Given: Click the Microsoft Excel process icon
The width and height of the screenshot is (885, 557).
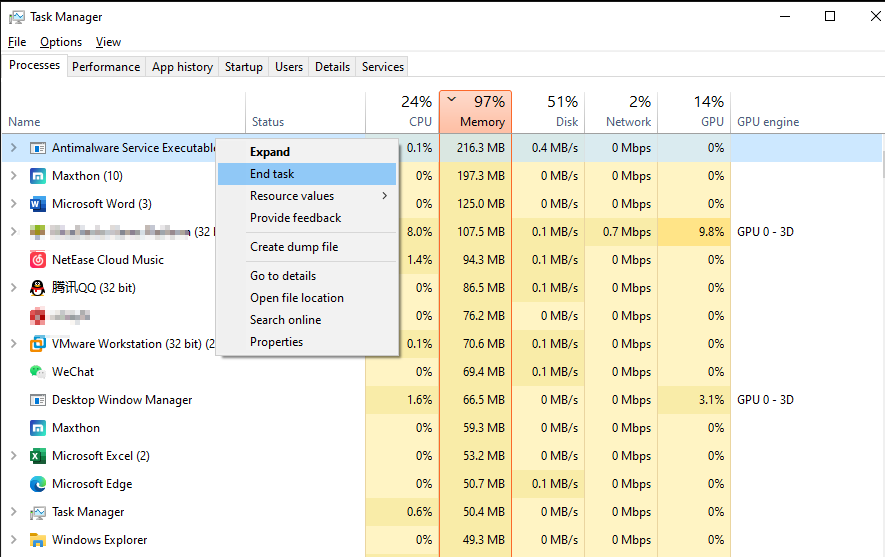Looking at the screenshot, I should pyautogui.click(x=38, y=456).
